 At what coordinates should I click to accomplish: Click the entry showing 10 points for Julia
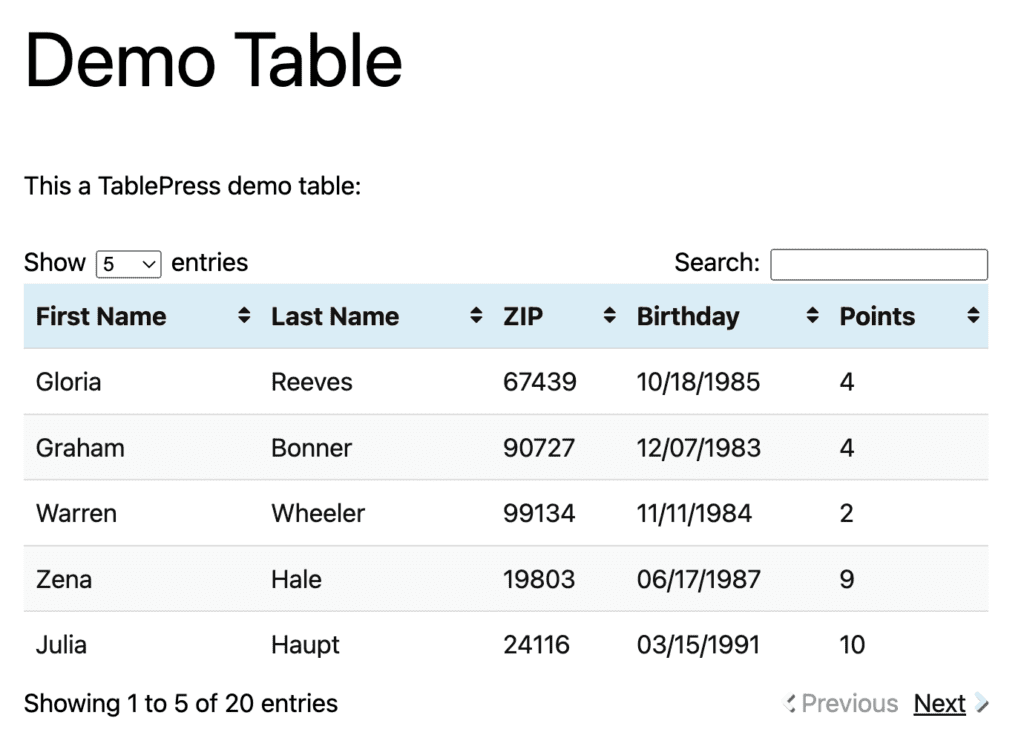point(852,645)
